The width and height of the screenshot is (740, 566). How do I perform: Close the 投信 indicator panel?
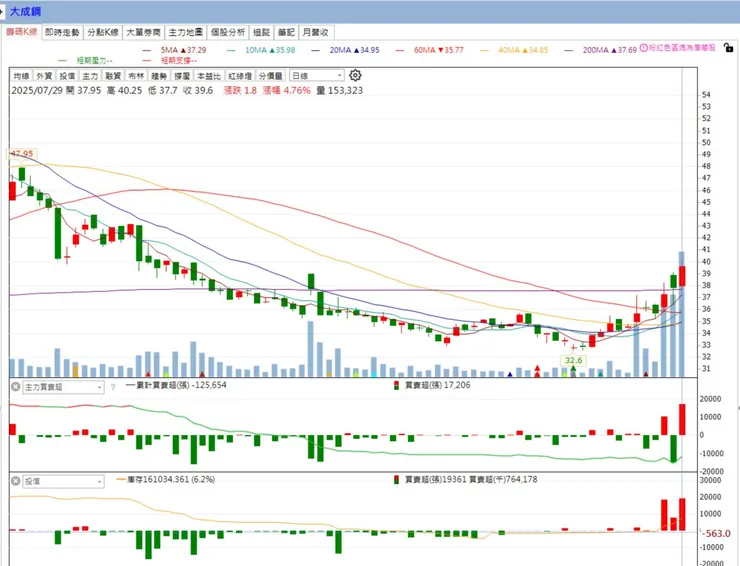coord(15,481)
